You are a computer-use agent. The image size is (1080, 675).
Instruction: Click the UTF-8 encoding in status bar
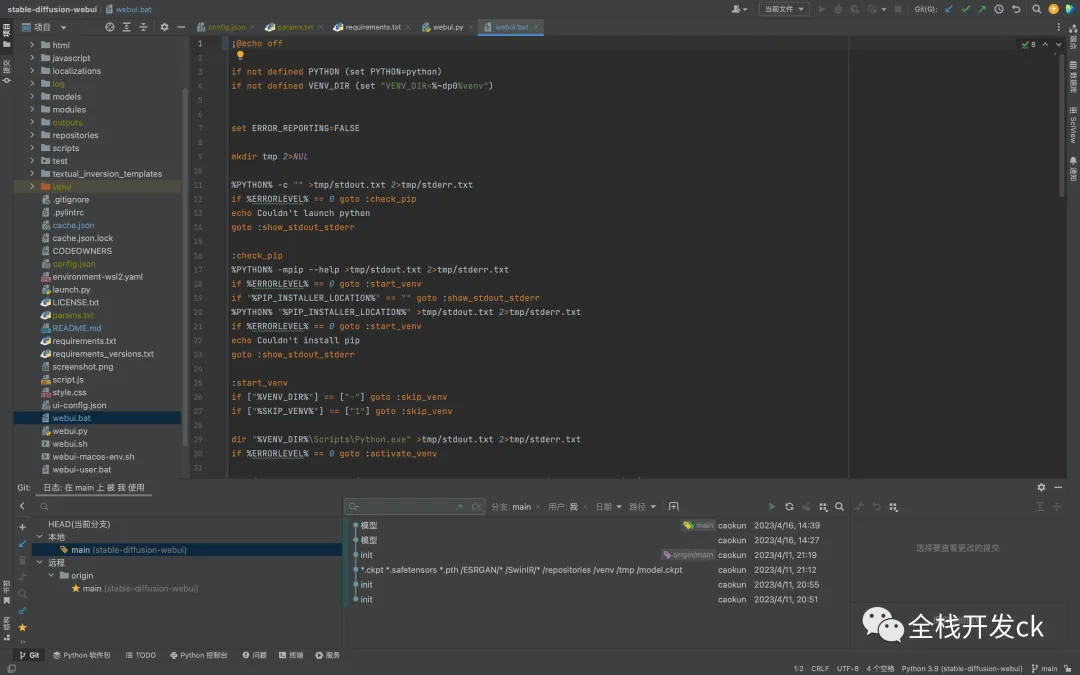tap(847, 668)
